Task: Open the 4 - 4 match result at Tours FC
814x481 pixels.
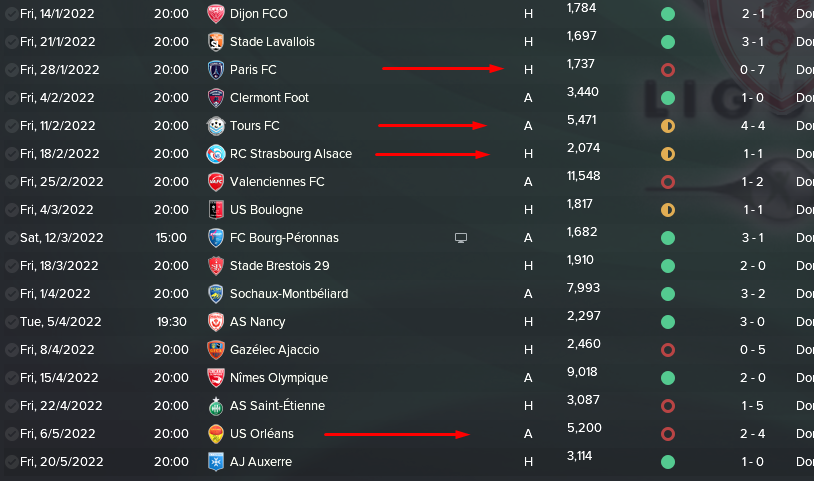Action: (752, 126)
